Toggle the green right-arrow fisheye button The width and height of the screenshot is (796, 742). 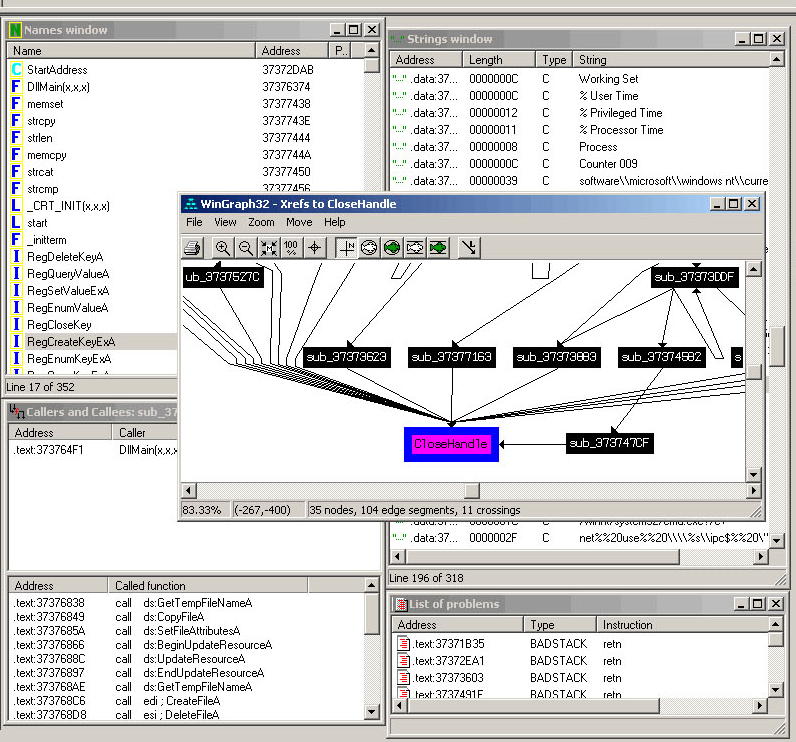click(x=438, y=247)
